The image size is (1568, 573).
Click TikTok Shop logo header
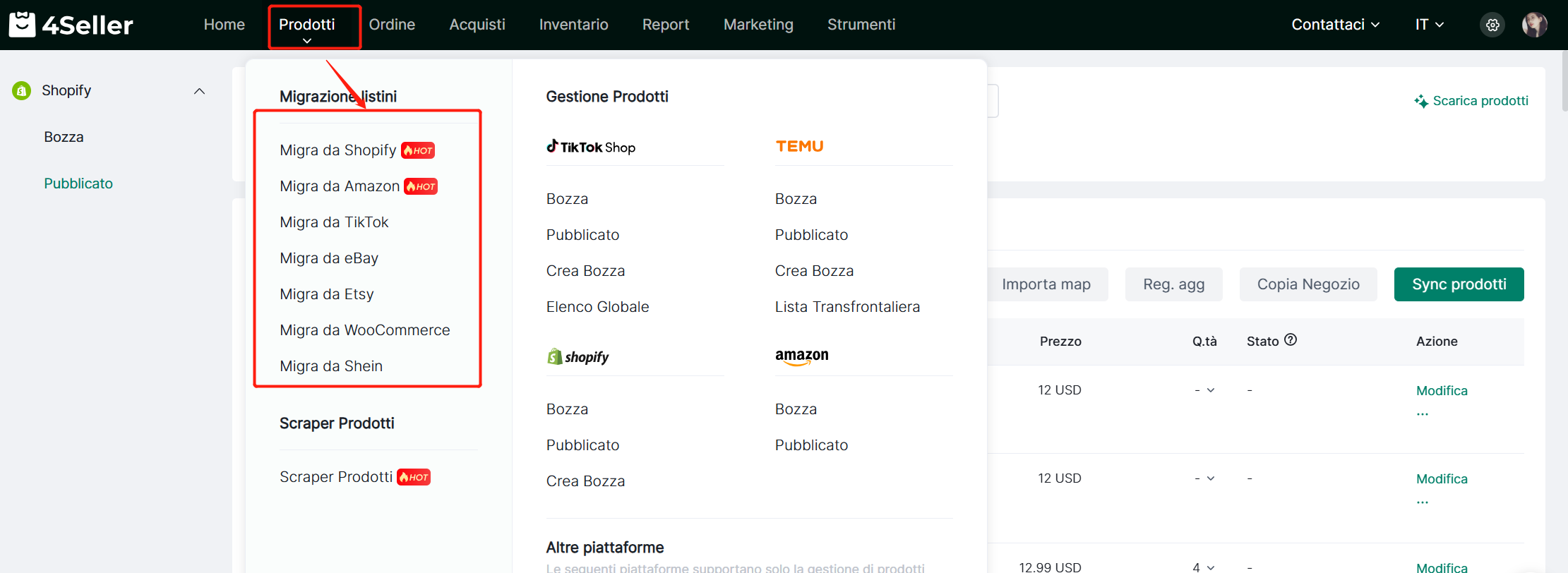click(591, 147)
